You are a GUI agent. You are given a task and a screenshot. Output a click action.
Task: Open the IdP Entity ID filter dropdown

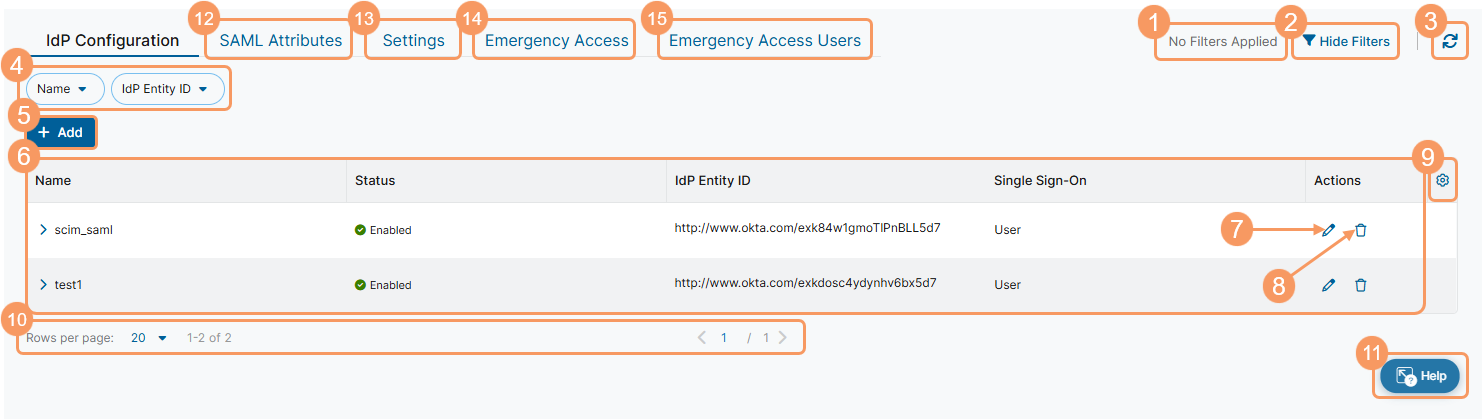[167, 89]
